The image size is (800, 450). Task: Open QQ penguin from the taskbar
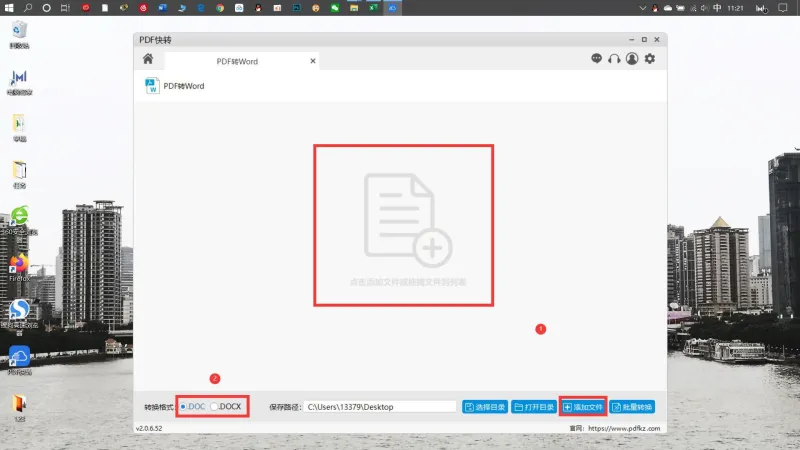[258, 8]
